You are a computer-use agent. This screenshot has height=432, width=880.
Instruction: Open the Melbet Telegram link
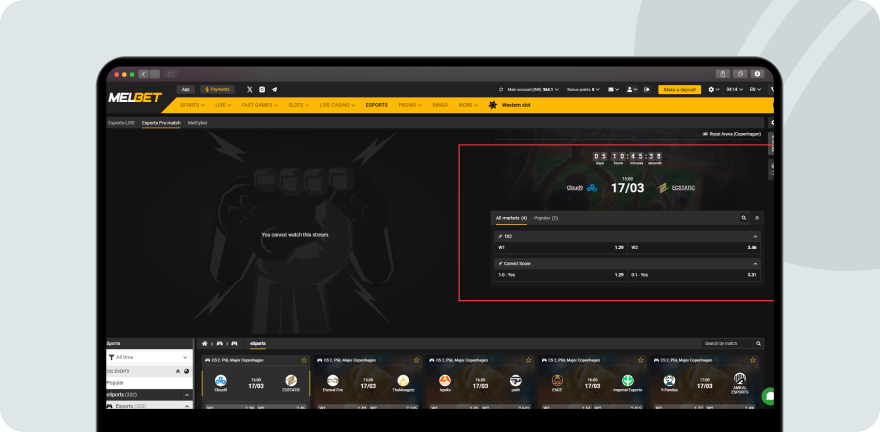[274, 89]
